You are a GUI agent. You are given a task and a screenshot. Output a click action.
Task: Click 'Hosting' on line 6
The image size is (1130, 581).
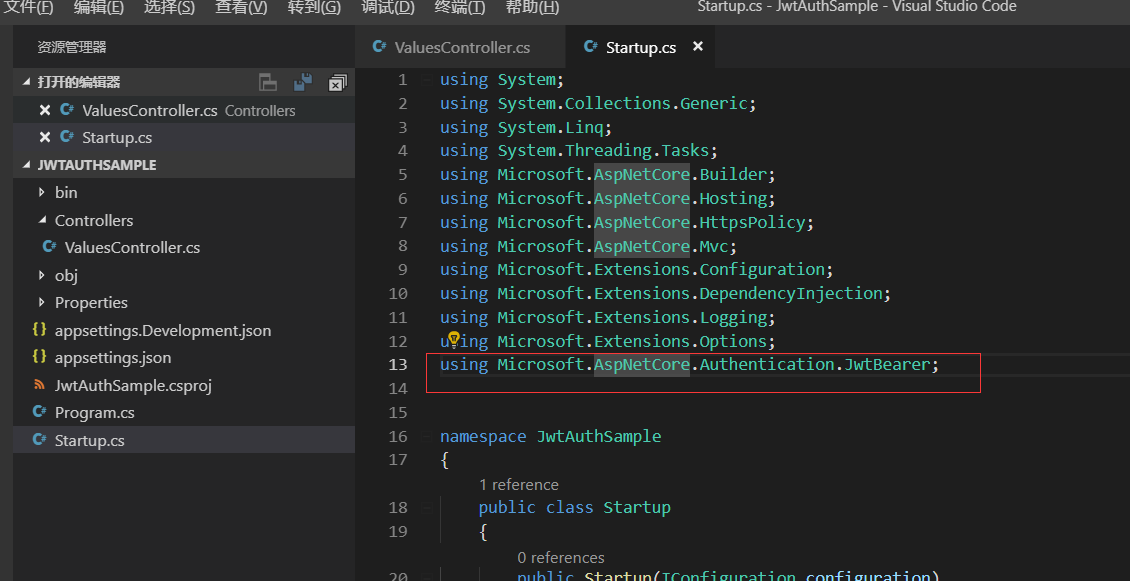(733, 198)
